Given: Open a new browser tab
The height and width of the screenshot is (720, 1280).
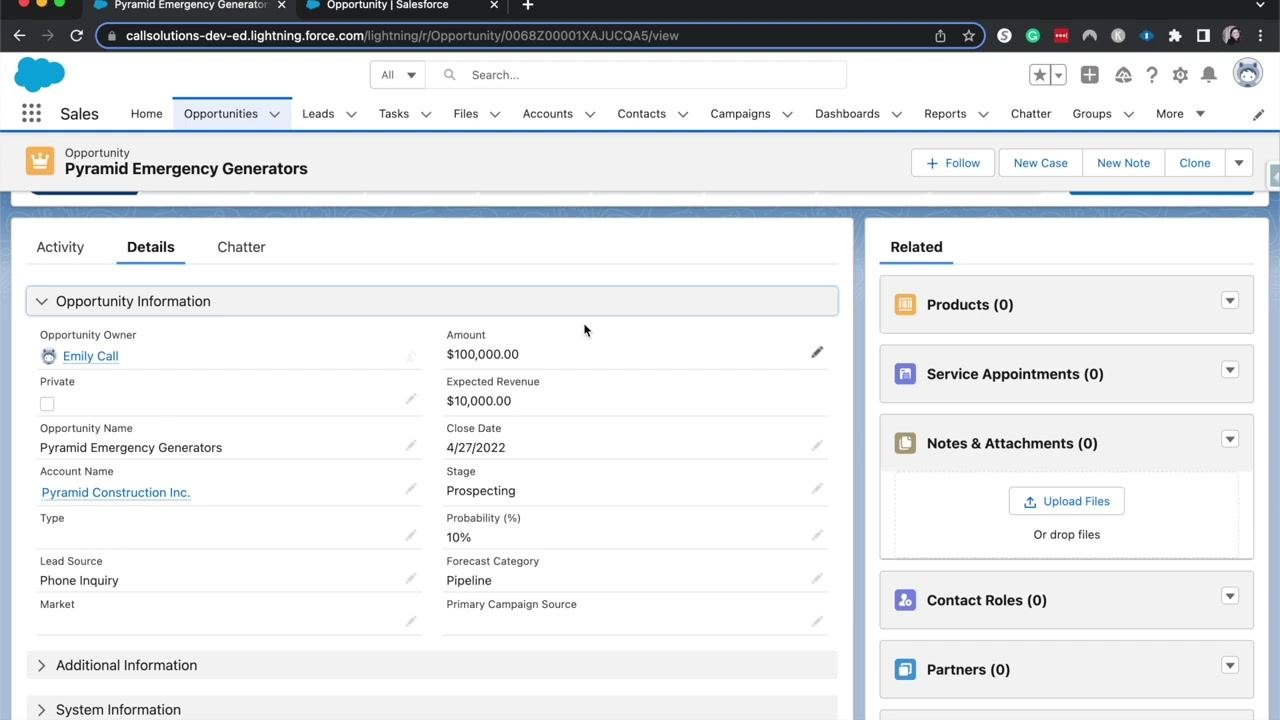Looking at the screenshot, I should click(x=527, y=5).
